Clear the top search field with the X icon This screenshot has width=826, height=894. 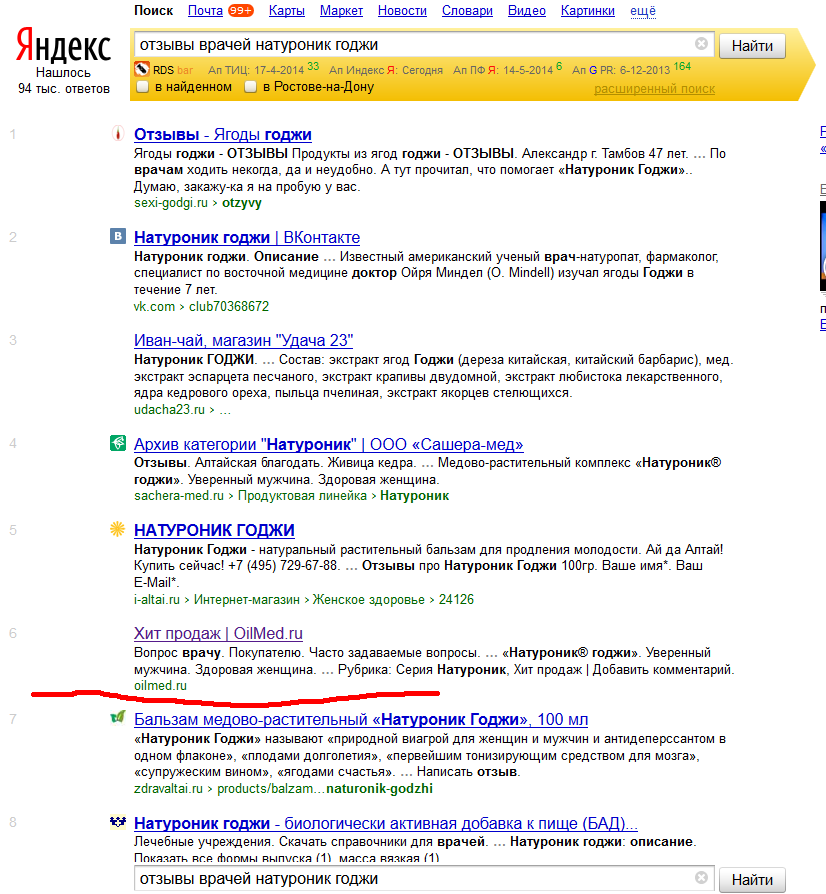[x=701, y=44]
